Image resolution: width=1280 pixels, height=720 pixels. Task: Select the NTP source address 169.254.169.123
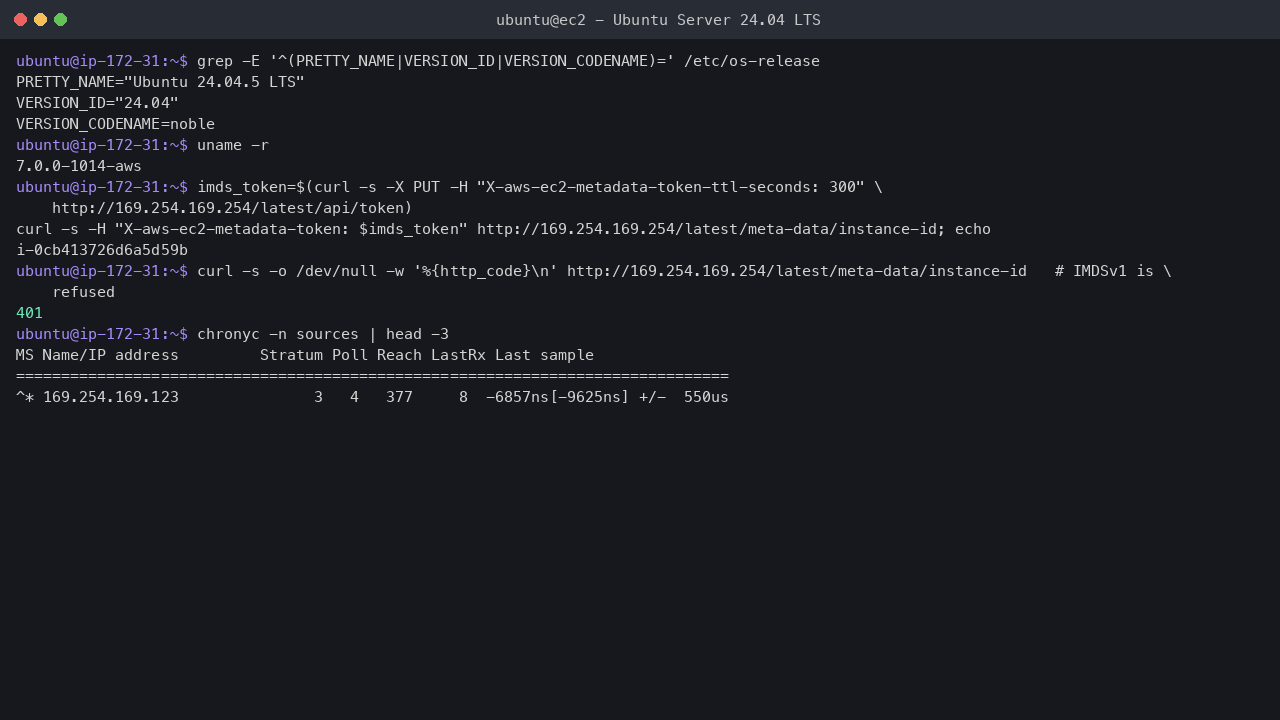pos(111,397)
